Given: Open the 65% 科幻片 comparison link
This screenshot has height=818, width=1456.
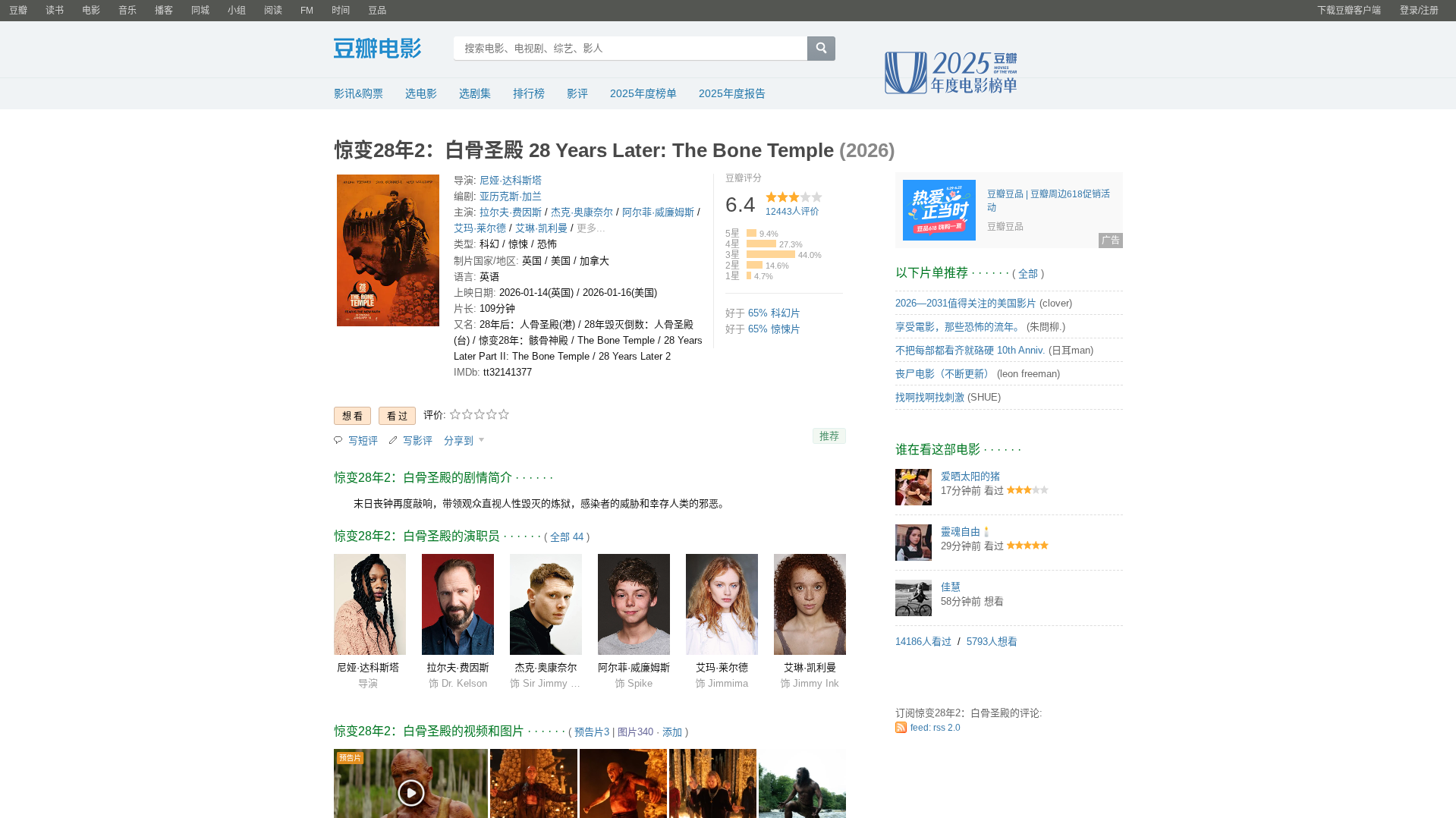Looking at the screenshot, I should pos(774,313).
